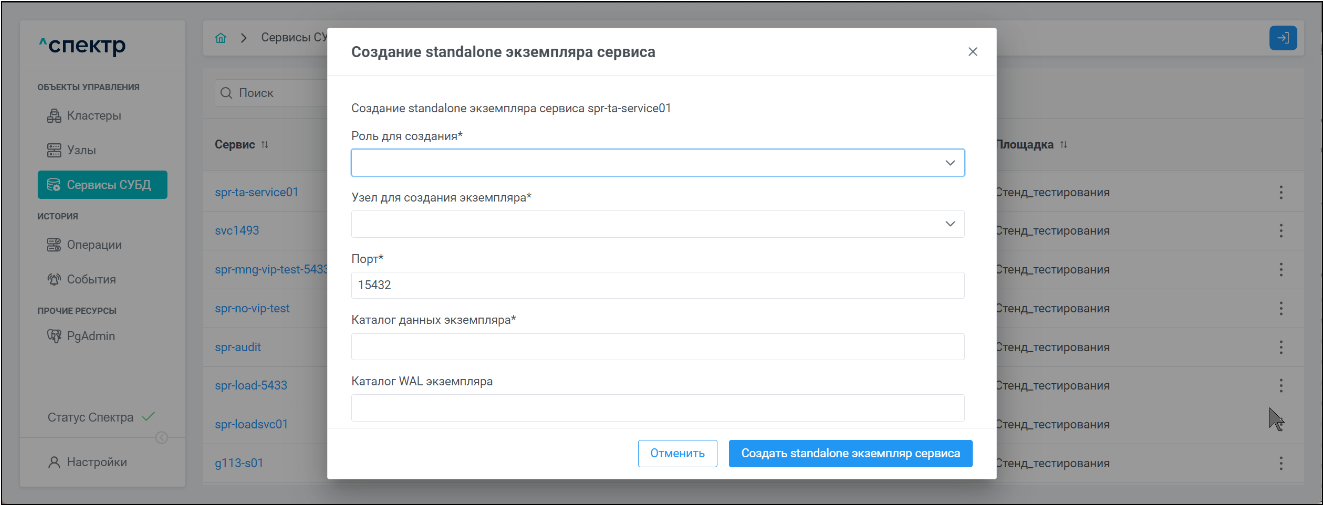Go to Операции in sidebar
This screenshot has height=505, width=1323.
pos(93,245)
